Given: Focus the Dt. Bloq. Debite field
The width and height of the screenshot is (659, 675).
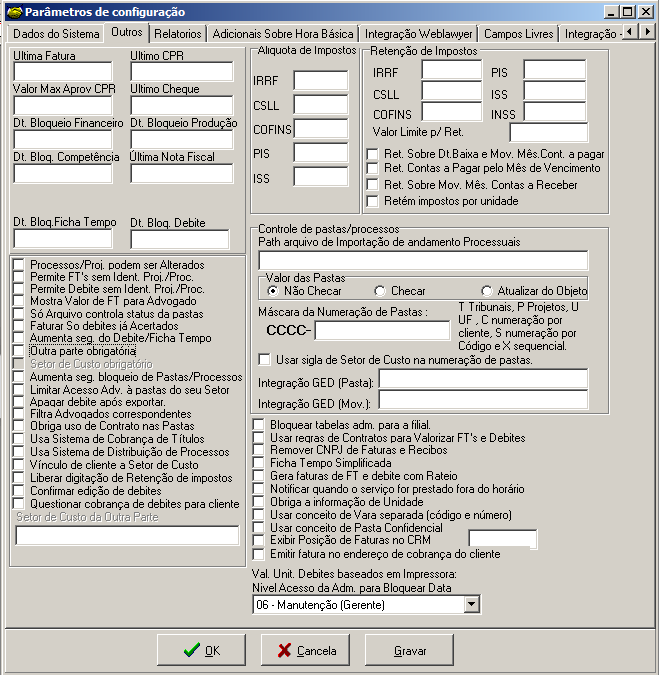Looking at the screenshot, I should (180, 239).
